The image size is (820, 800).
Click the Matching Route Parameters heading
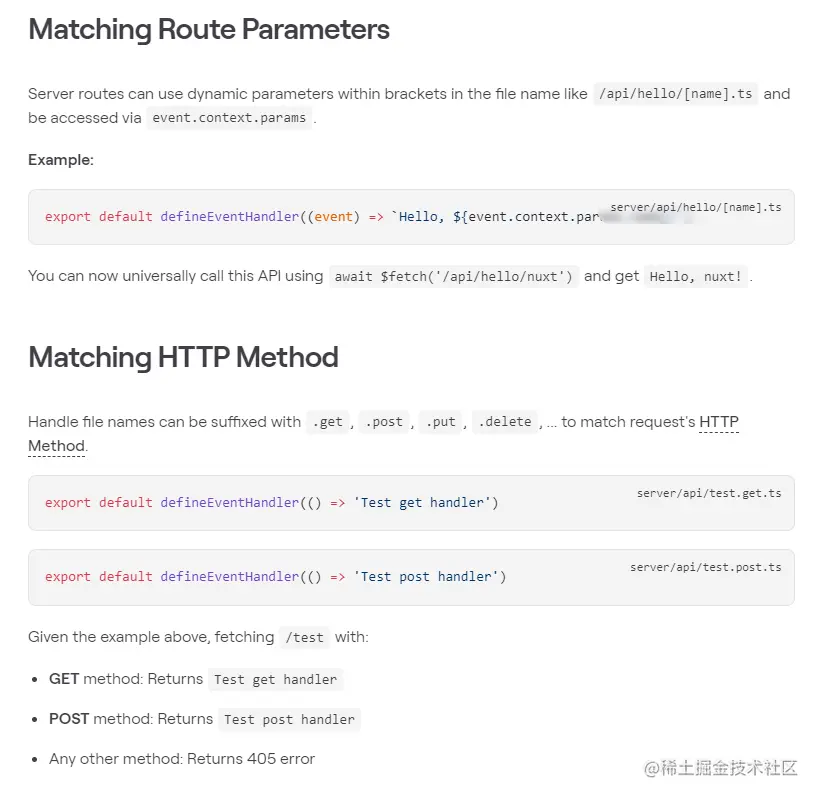[x=209, y=29]
